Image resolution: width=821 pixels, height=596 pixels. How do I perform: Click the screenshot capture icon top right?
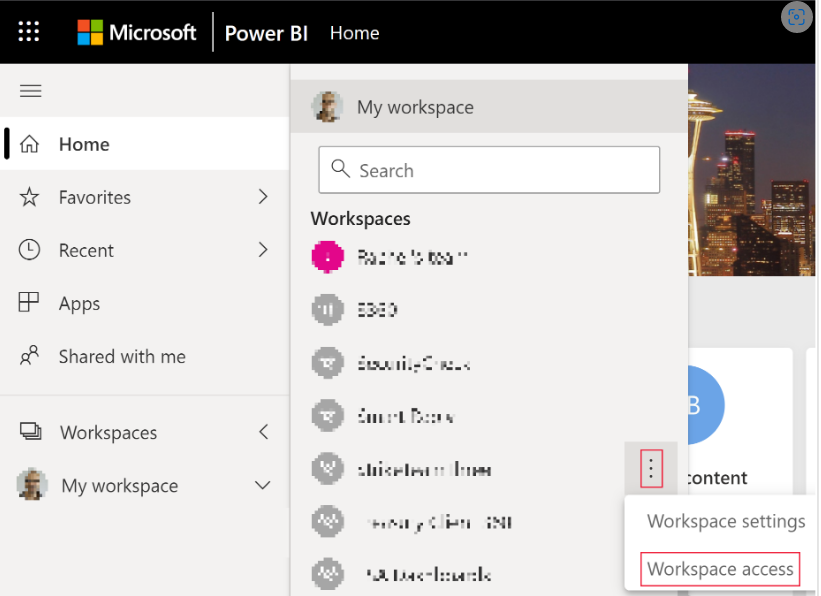tap(796, 17)
